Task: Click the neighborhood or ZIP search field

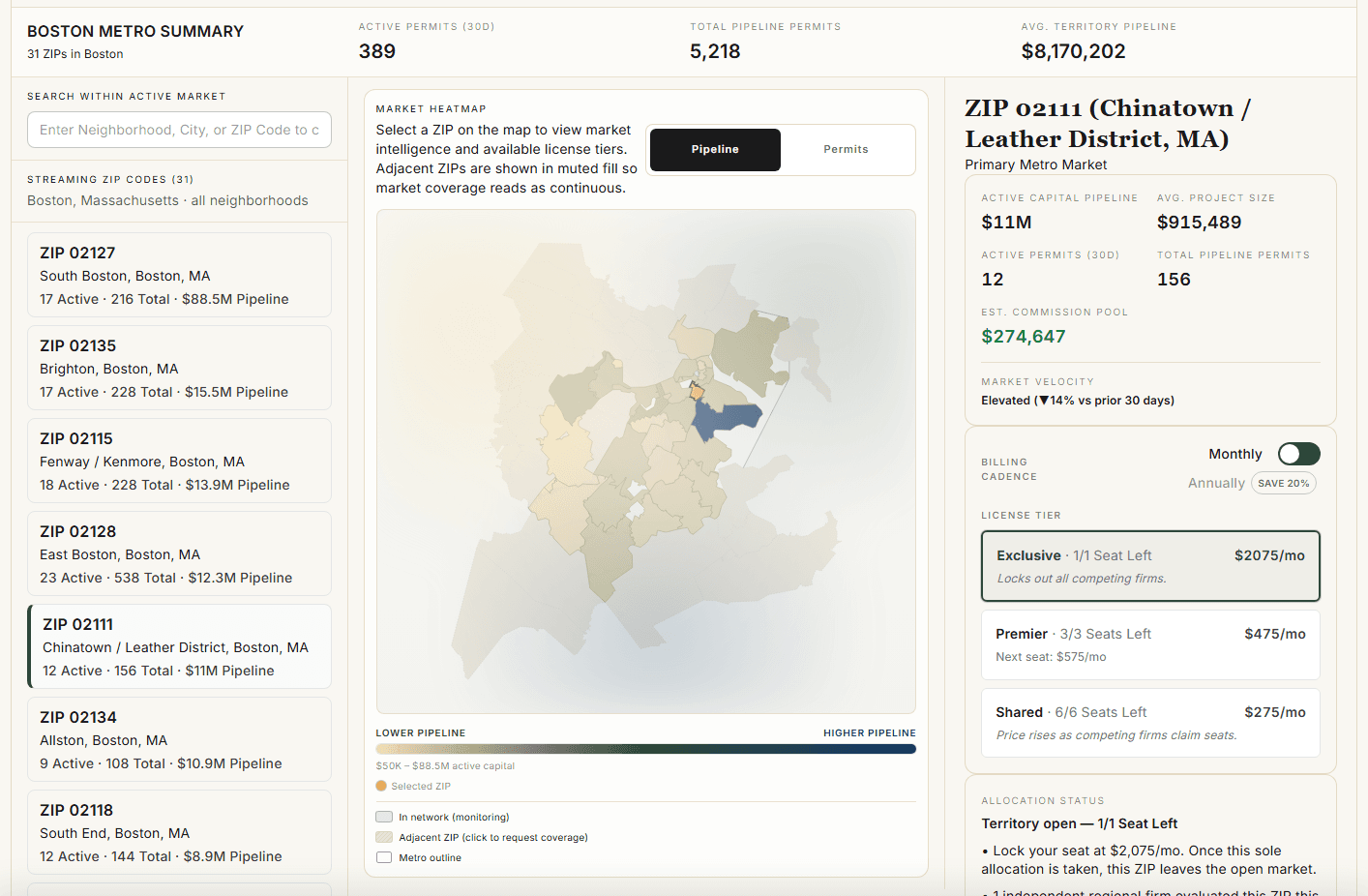Action: coord(179,130)
